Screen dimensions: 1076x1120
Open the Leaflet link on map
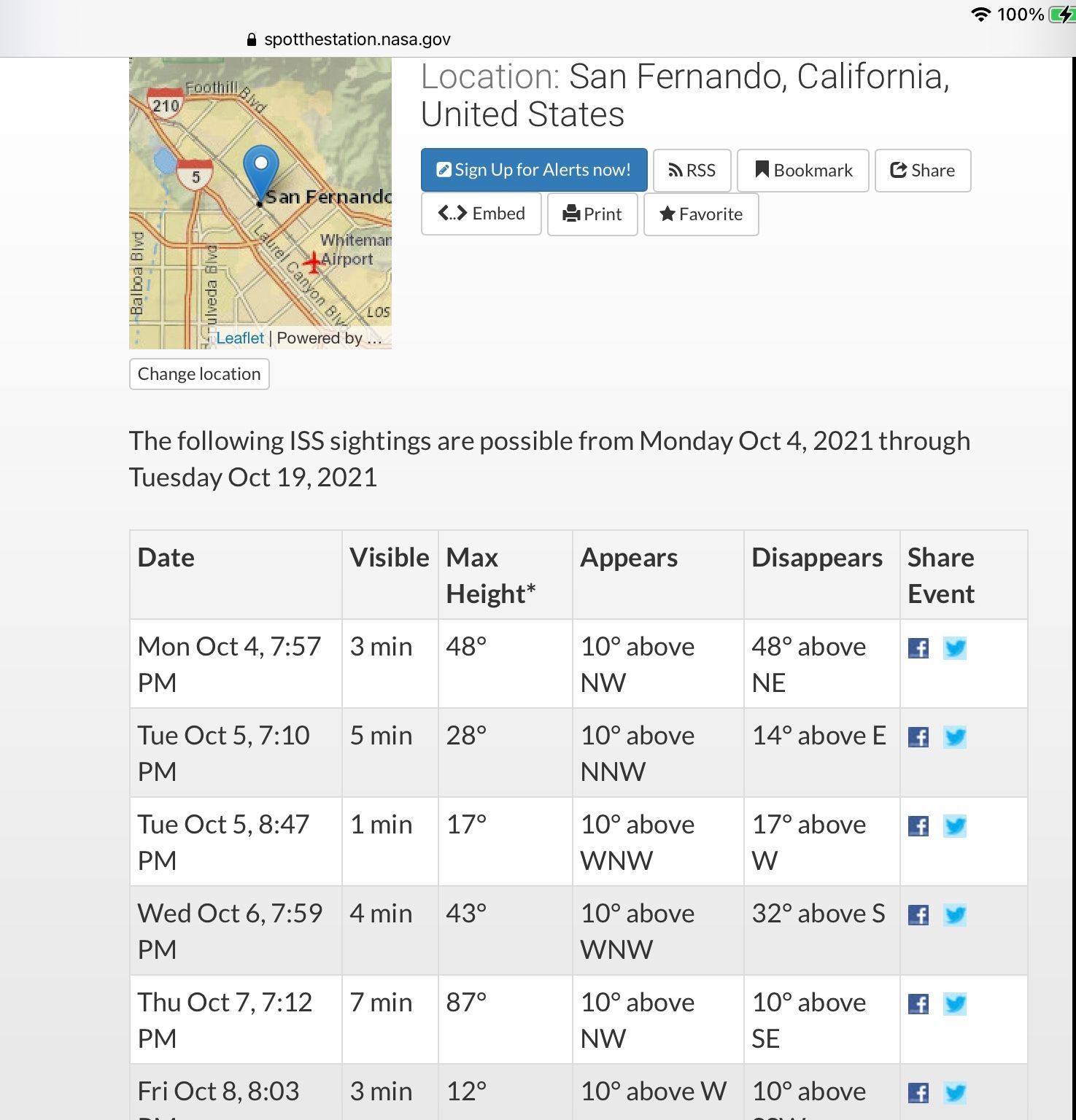(240, 338)
